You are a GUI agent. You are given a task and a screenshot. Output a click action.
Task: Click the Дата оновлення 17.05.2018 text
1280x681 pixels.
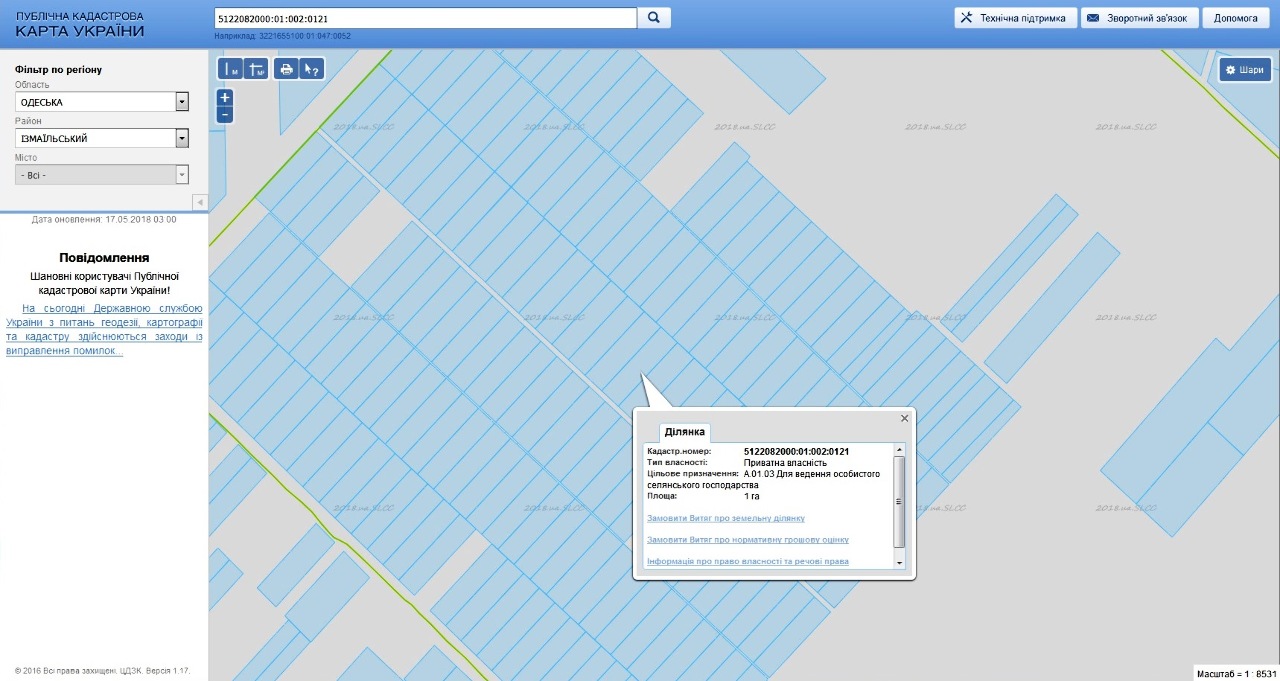(104, 219)
